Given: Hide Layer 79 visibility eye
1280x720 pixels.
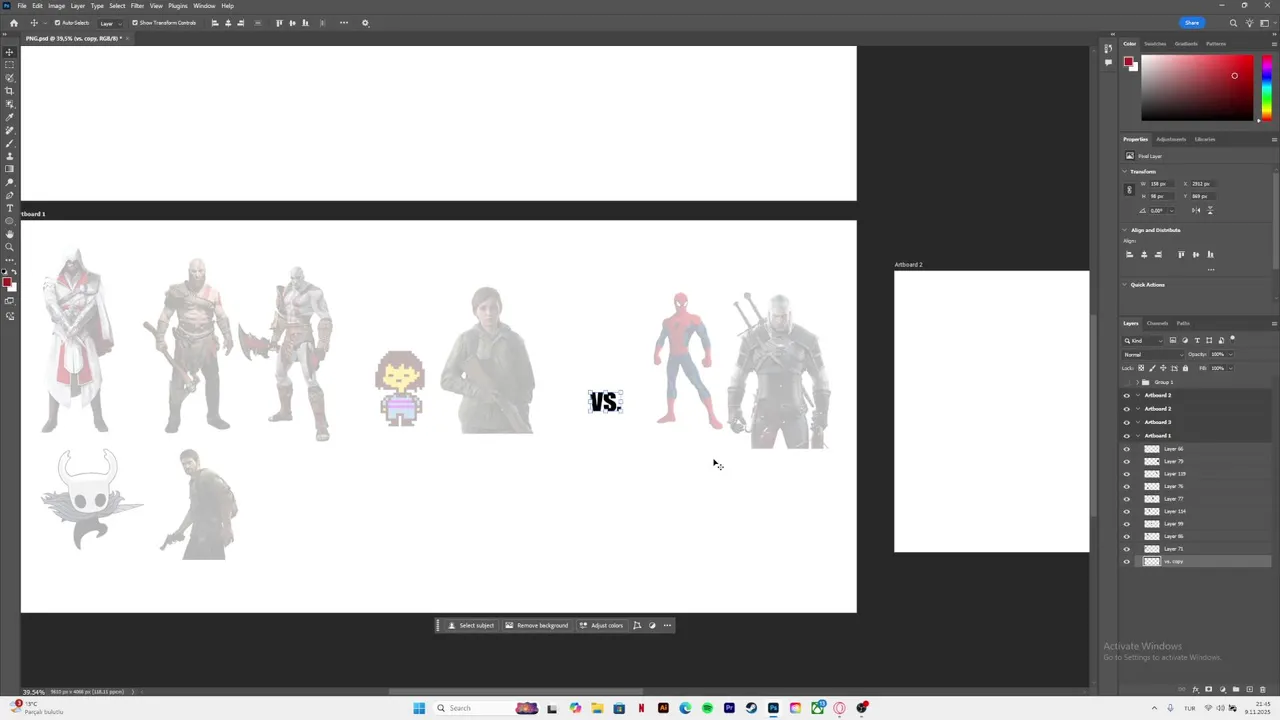Looking at the screenshot, I should [1126, 461].
